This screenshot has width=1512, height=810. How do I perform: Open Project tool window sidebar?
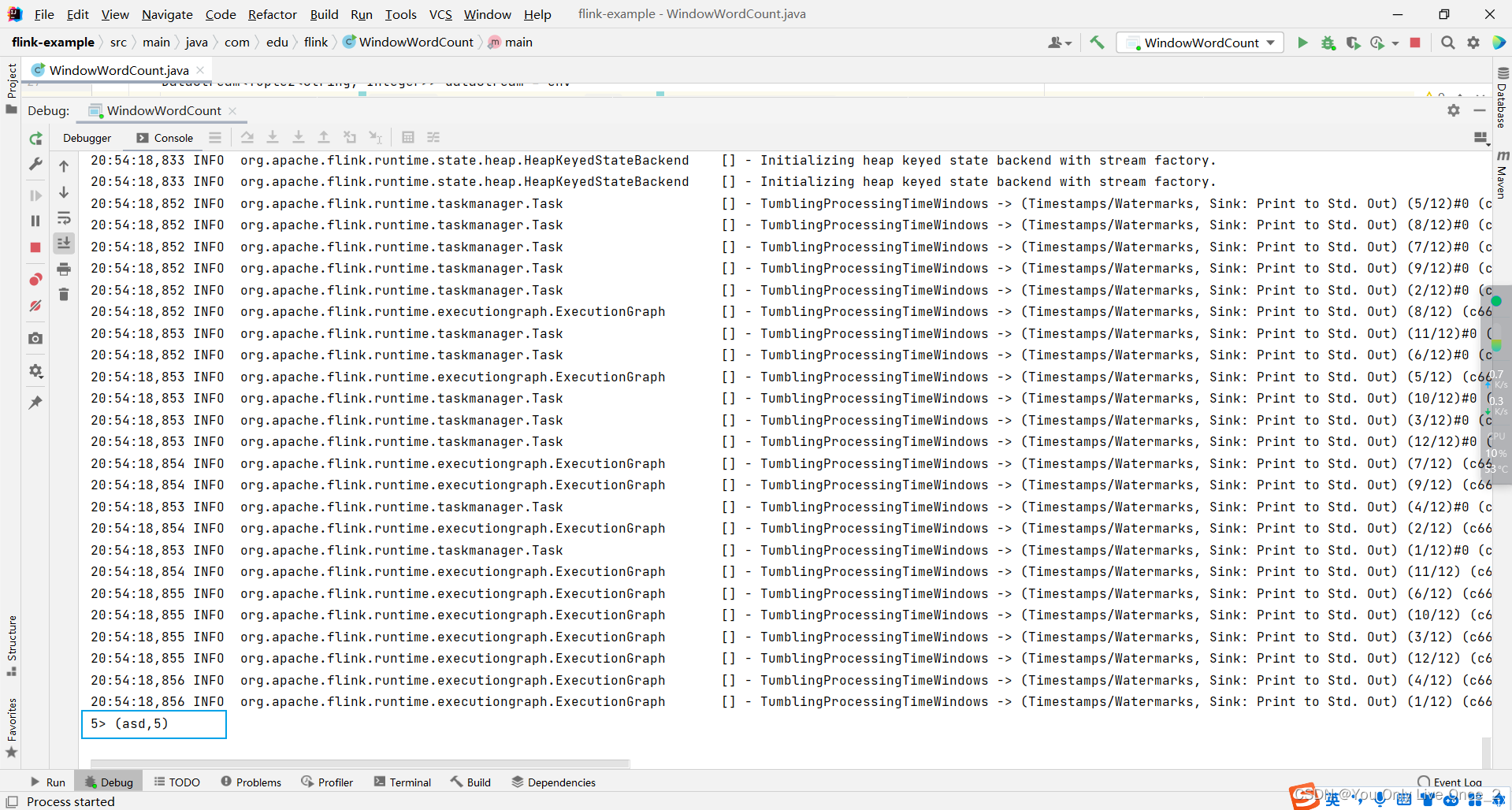coord(11,87)
